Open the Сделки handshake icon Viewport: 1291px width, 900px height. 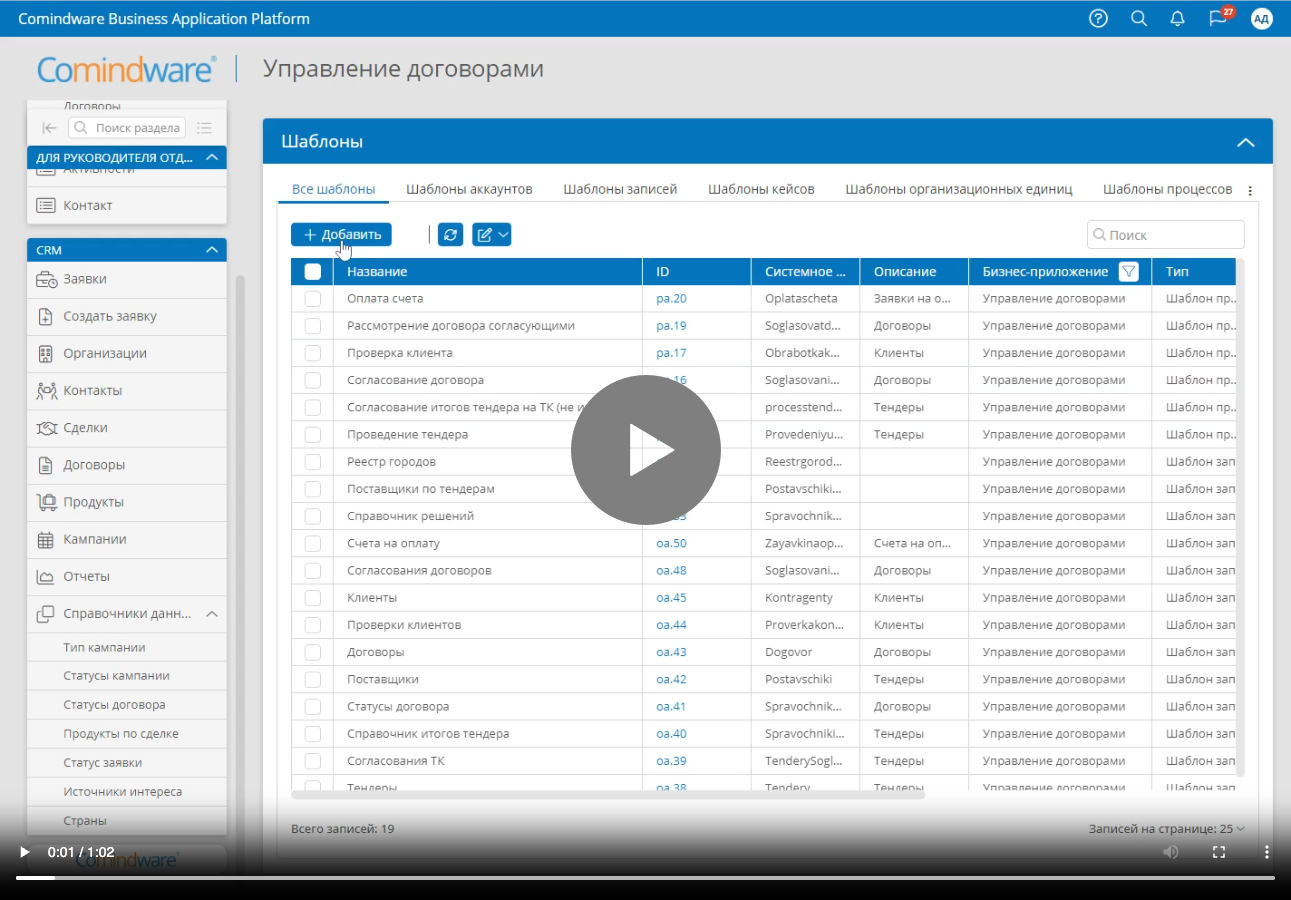[x=46, y=427]
